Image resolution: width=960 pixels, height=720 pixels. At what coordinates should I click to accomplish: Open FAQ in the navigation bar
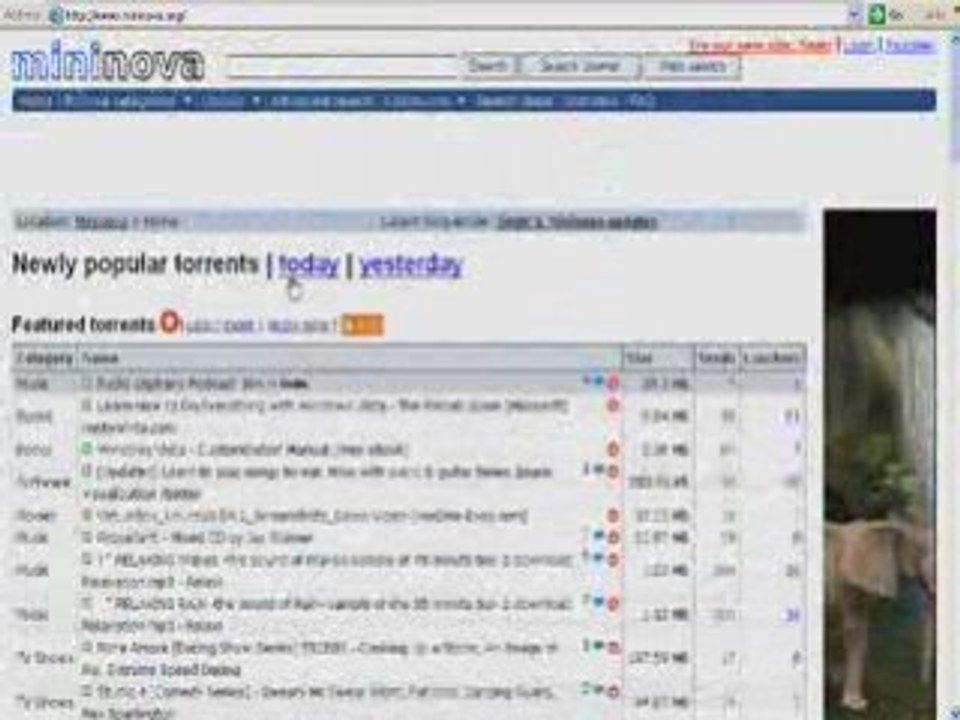(x=642, y=101)
